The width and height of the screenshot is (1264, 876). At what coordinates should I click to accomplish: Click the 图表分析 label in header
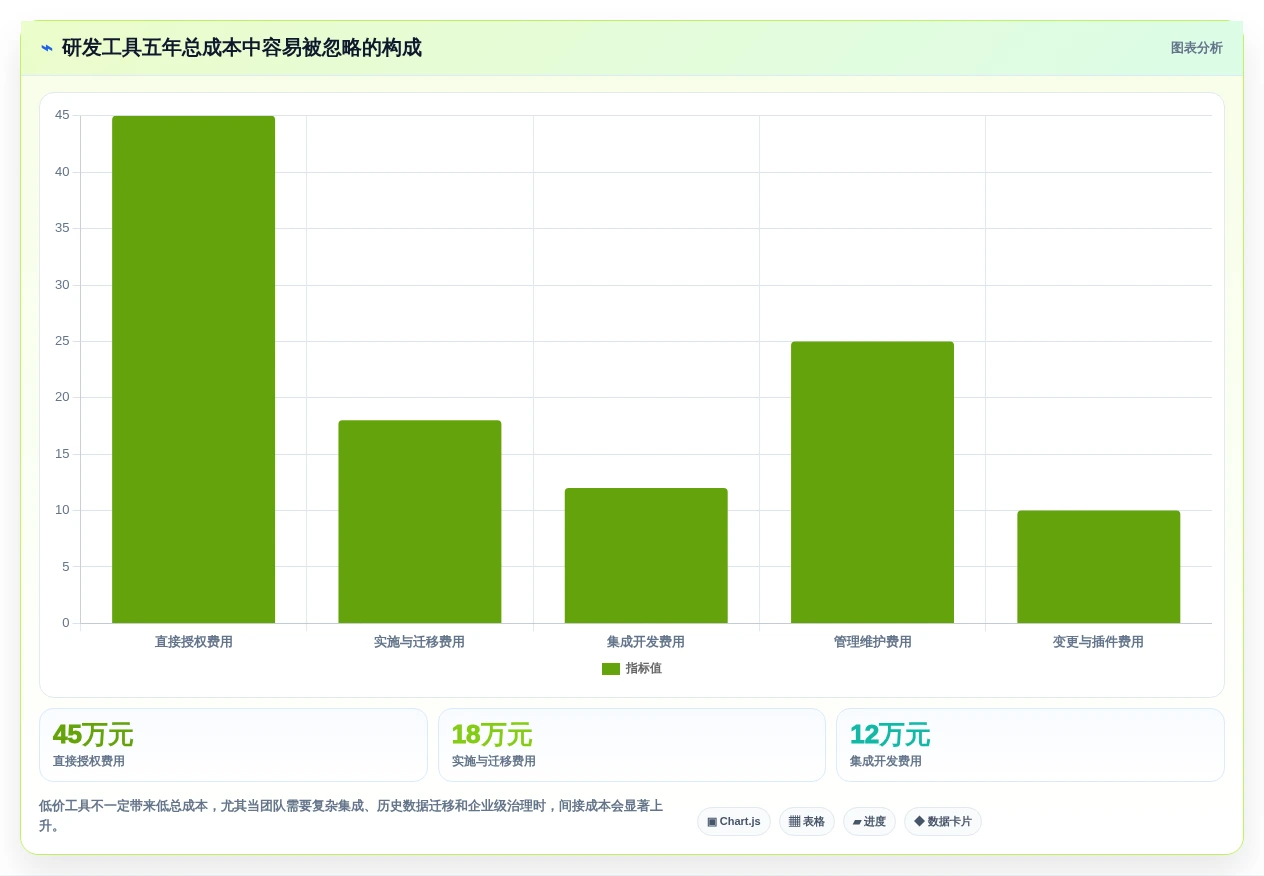[1196, 48]
